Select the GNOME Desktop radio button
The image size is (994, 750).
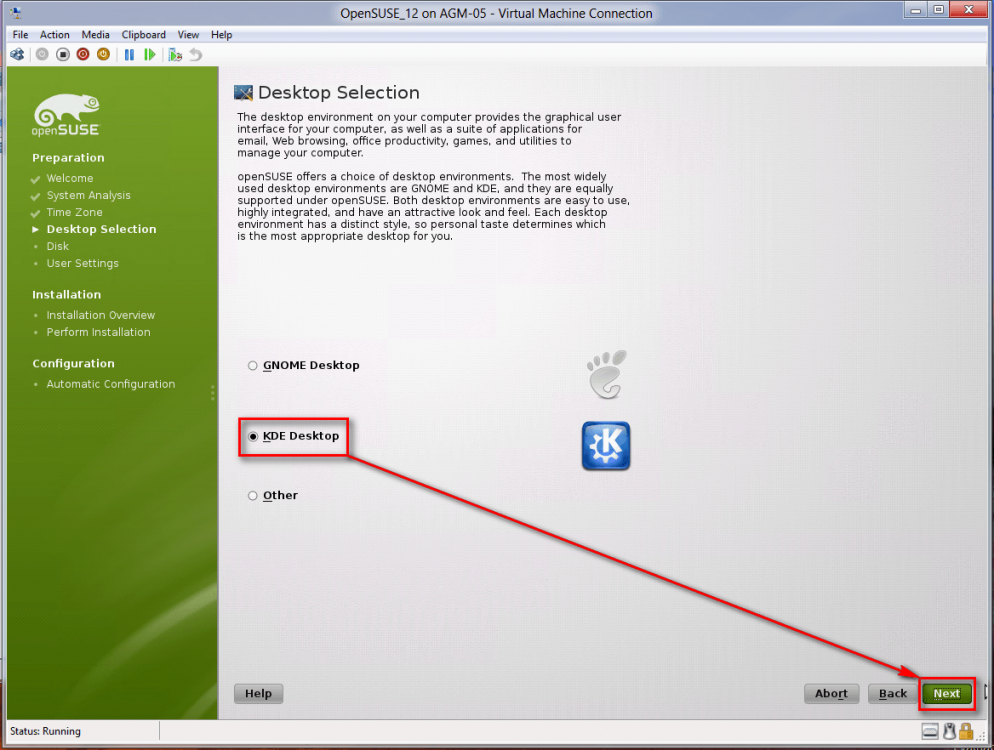[252, 366]
